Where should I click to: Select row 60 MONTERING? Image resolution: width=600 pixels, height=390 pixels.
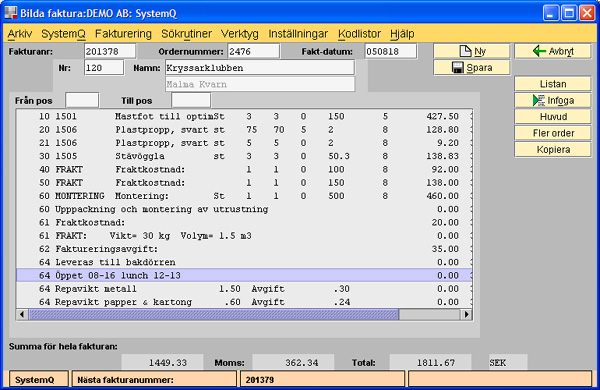point(244,196)
